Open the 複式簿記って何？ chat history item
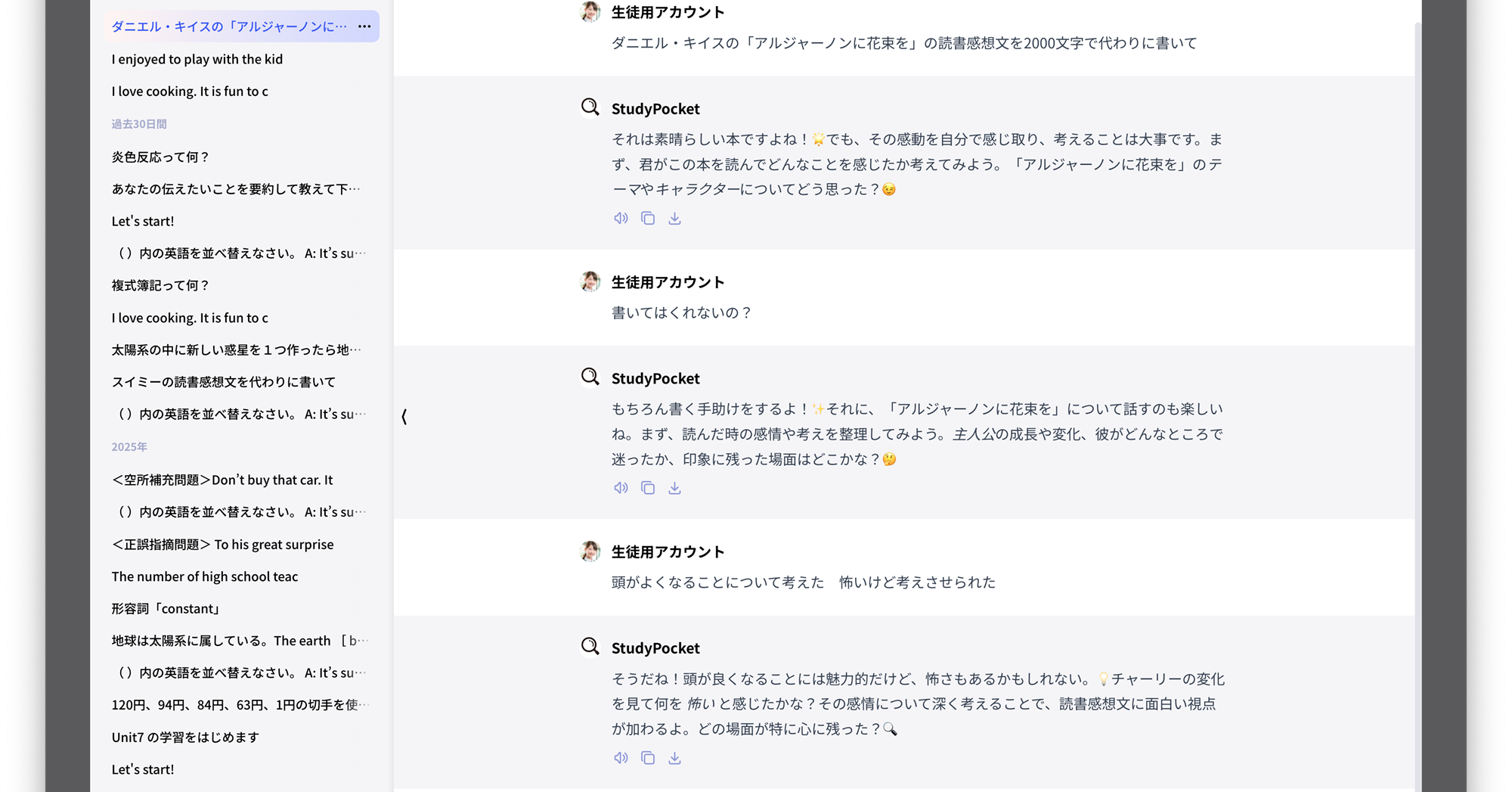Image resolution: width=1512 pixels, height=792 pixels. point(160,285)
